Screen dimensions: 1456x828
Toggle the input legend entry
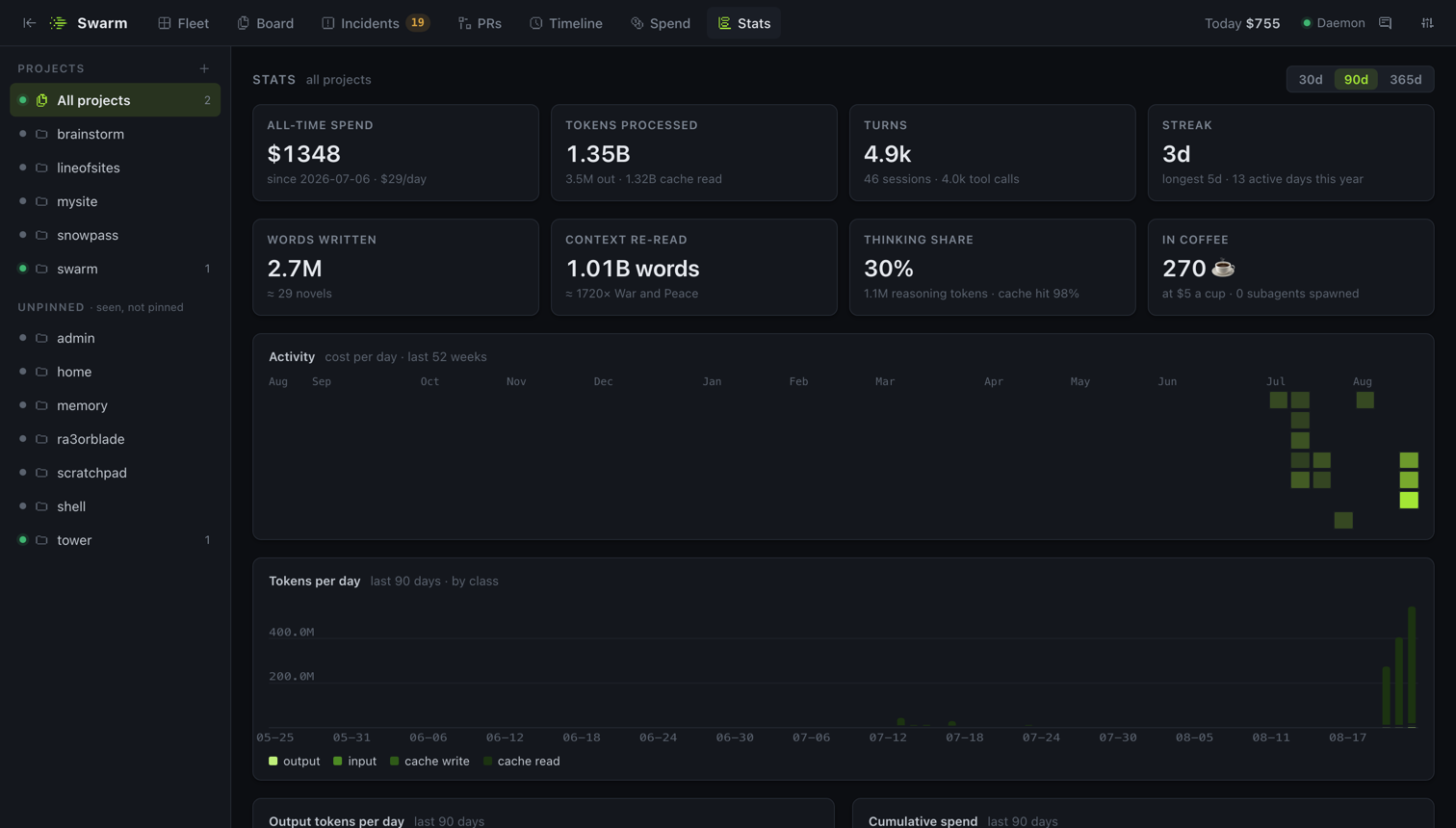tap(354, 761)
